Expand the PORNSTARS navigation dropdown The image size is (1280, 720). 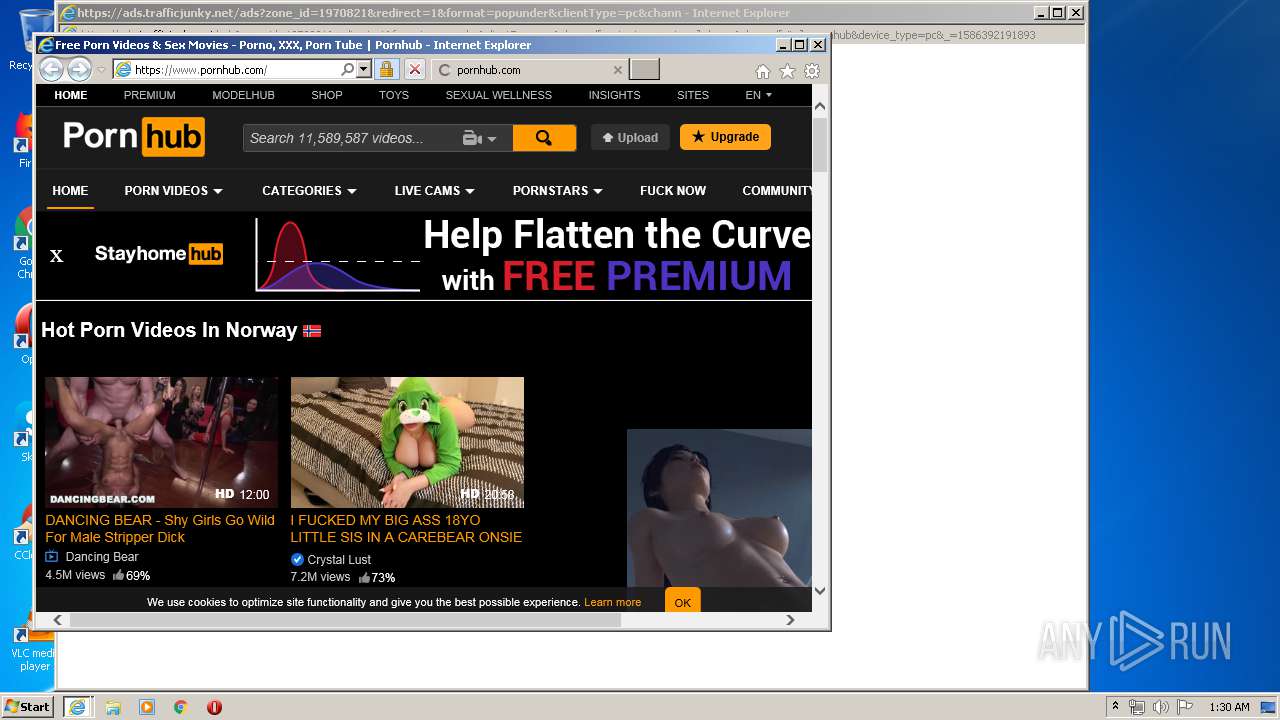[557, 190]
